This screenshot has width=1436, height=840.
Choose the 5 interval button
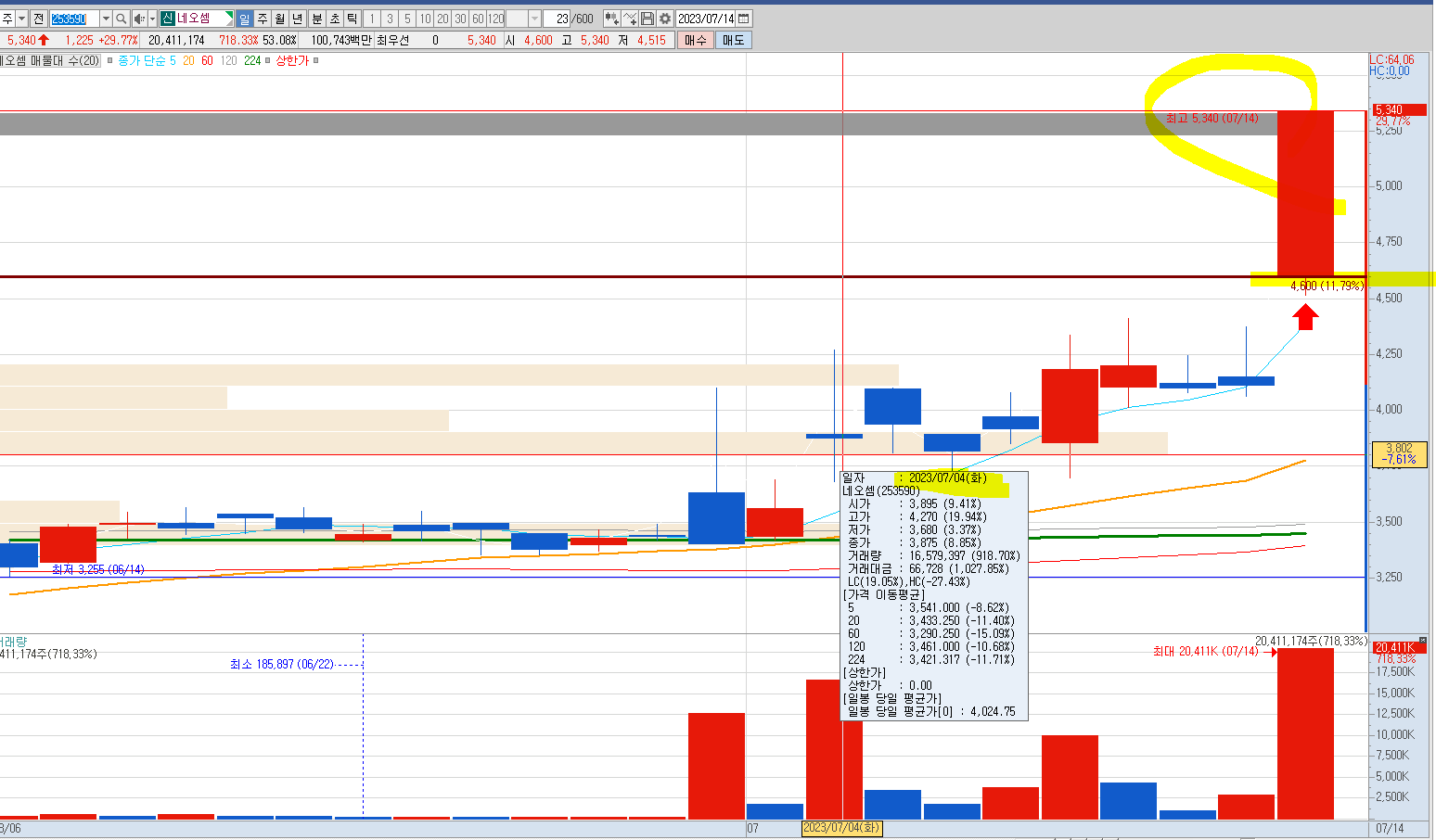(407, 19)
